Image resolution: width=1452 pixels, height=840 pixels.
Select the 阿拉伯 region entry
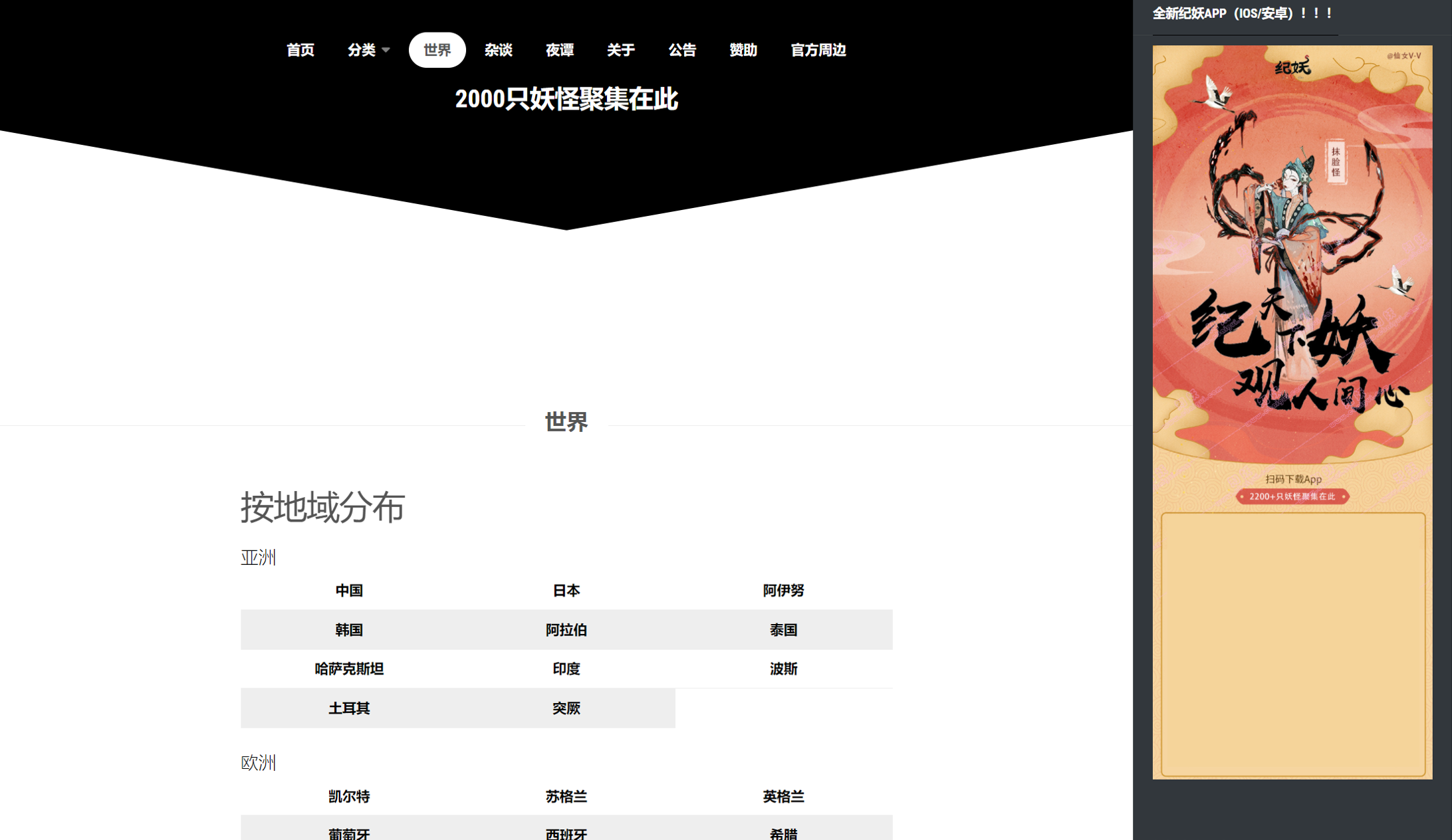click(566, 629)
